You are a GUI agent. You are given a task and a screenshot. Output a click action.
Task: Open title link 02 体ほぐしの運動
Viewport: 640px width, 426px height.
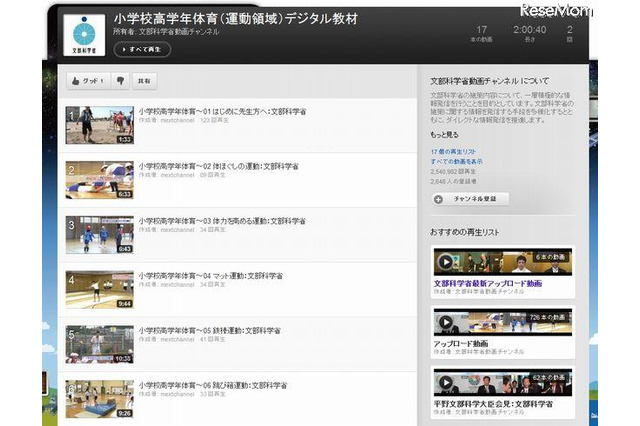pyautogui.click(x=218, y=166)
